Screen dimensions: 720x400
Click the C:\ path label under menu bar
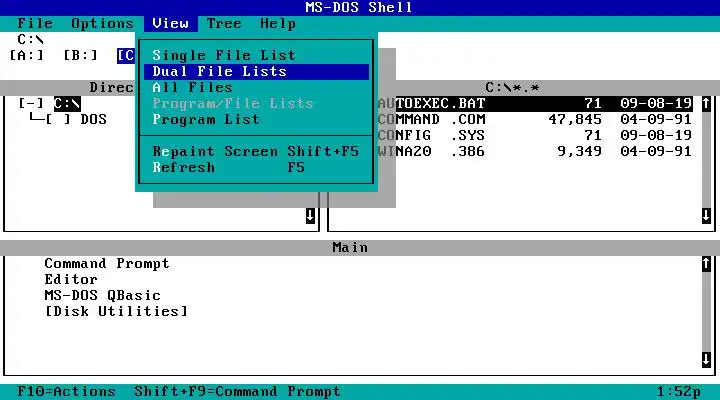click(31, 39)
